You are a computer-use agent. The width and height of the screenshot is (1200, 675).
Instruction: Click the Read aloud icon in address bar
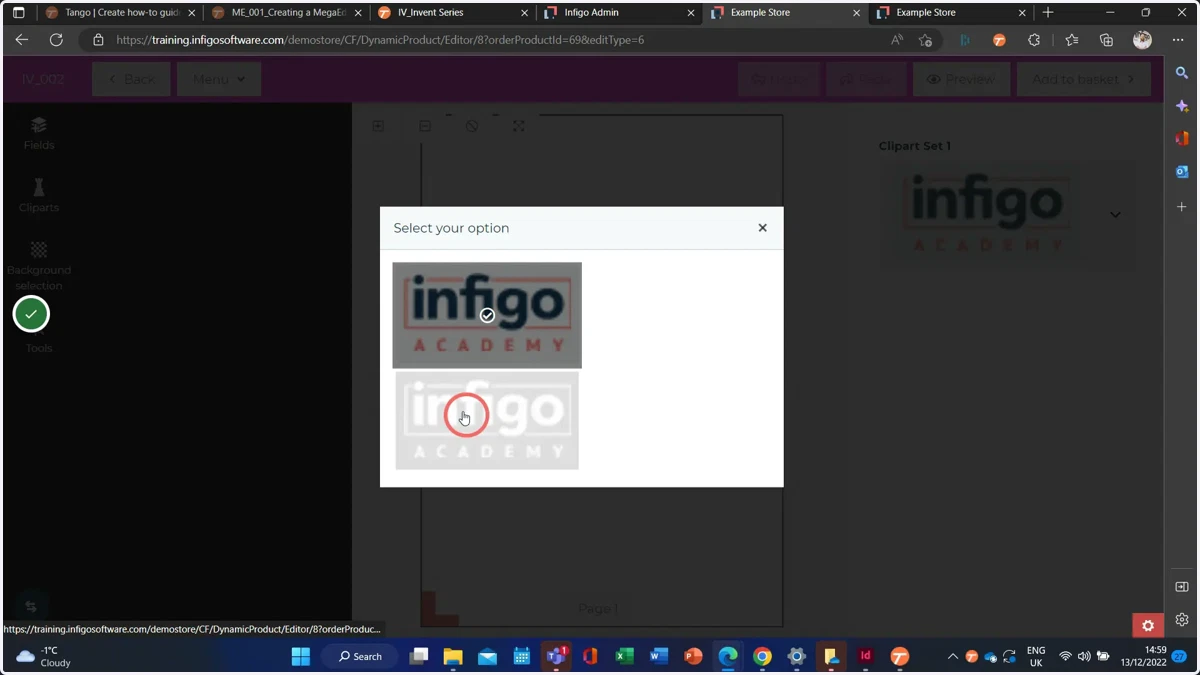[897, 40]
